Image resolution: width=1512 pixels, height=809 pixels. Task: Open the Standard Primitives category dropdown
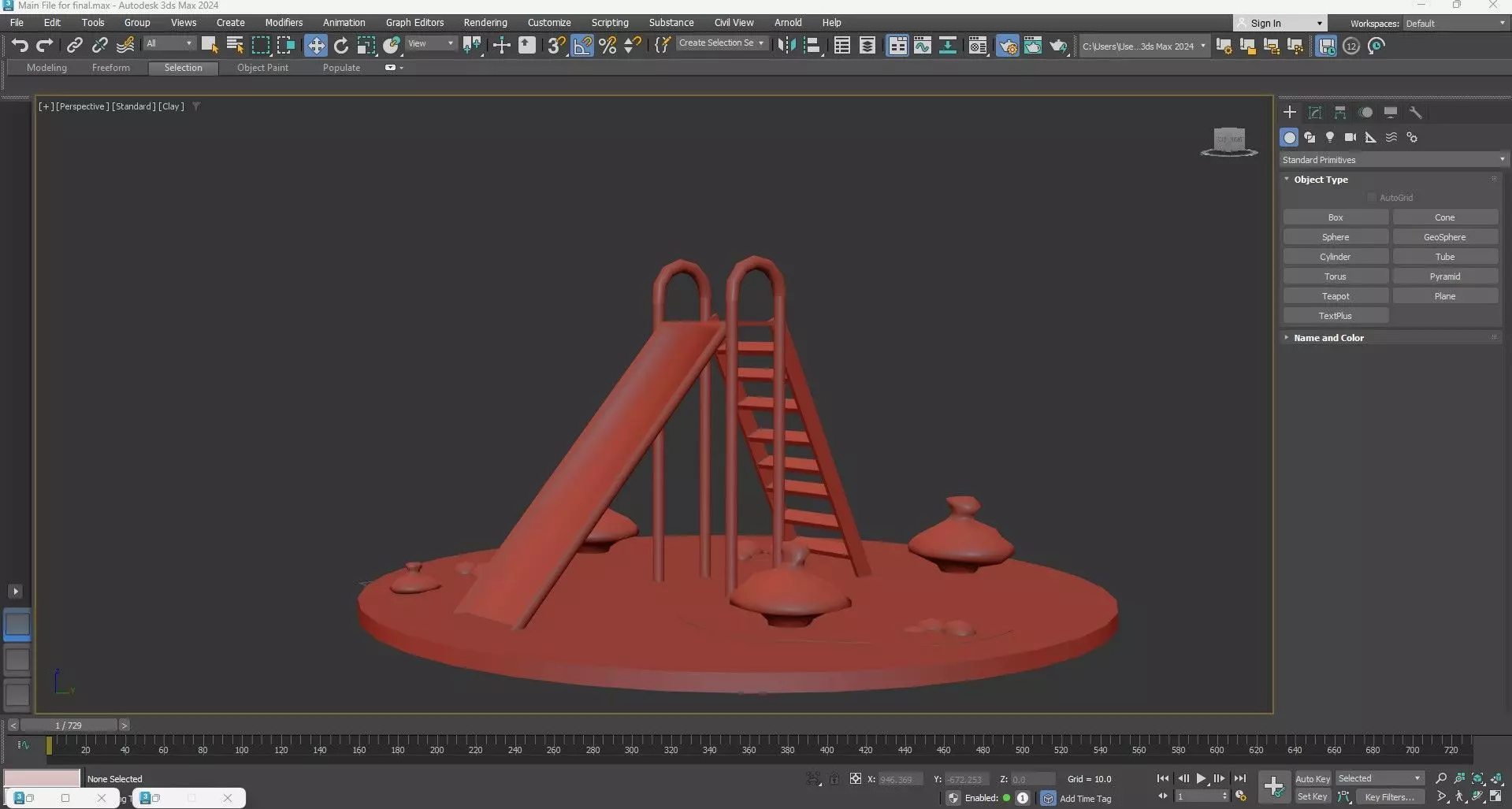(x=1393, y=160)
